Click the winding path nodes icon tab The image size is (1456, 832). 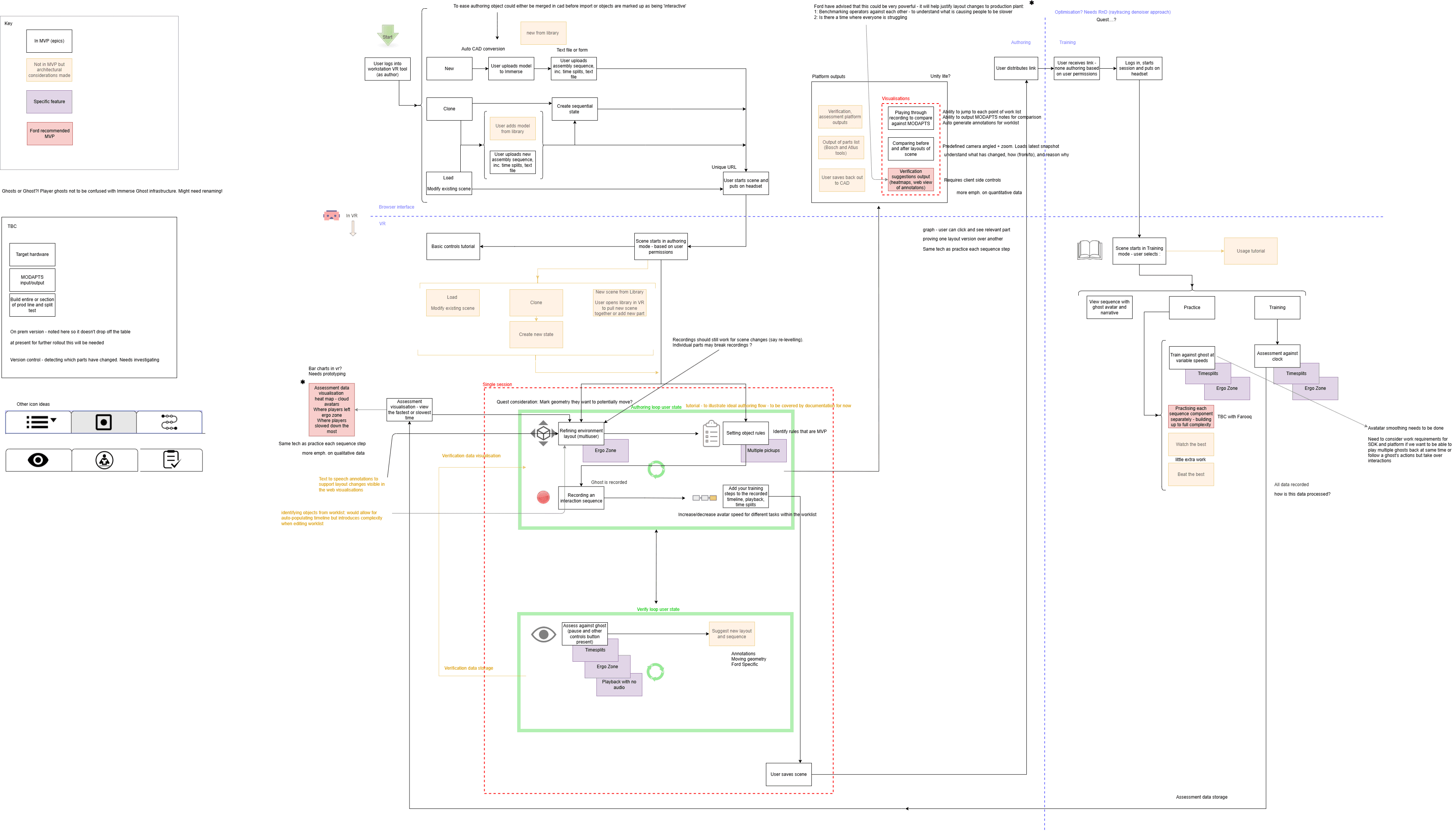pos(169,422)
